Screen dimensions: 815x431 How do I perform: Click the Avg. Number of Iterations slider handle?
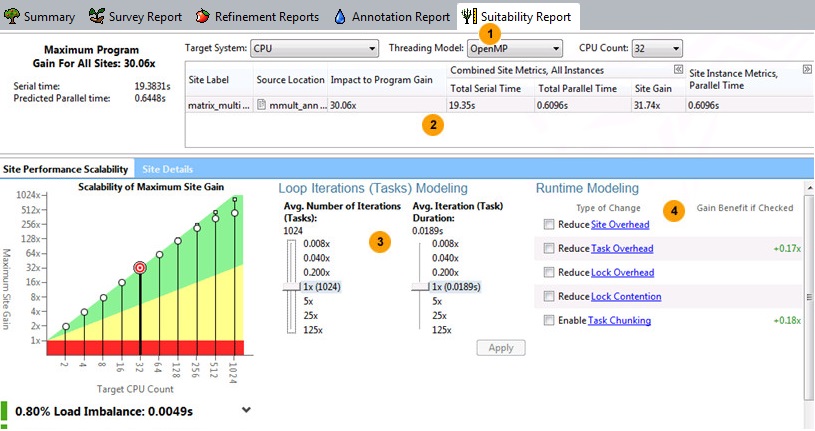291,287
